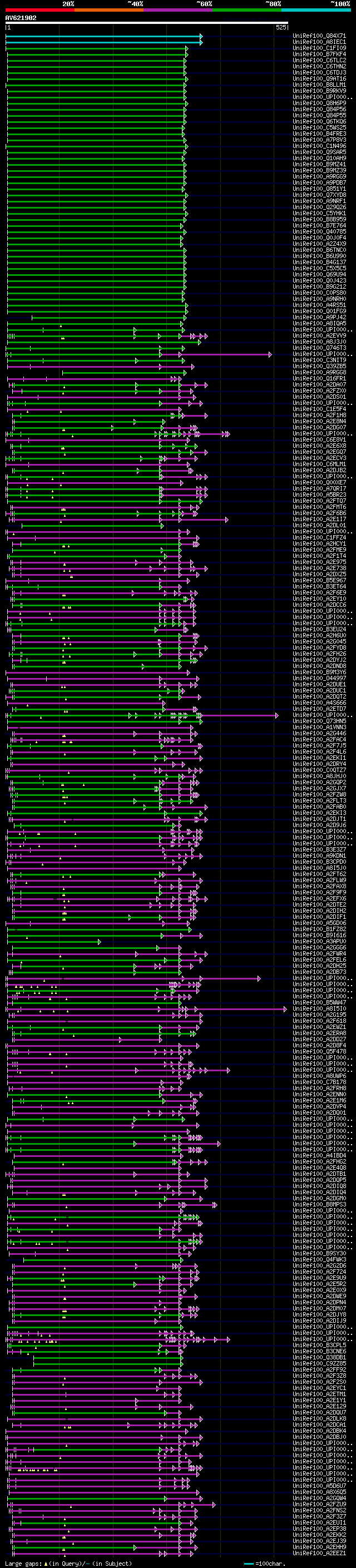Click hit label UniRef100_Q7XYD8
This screenshot has width=356, height=1568.
(319, 195)
